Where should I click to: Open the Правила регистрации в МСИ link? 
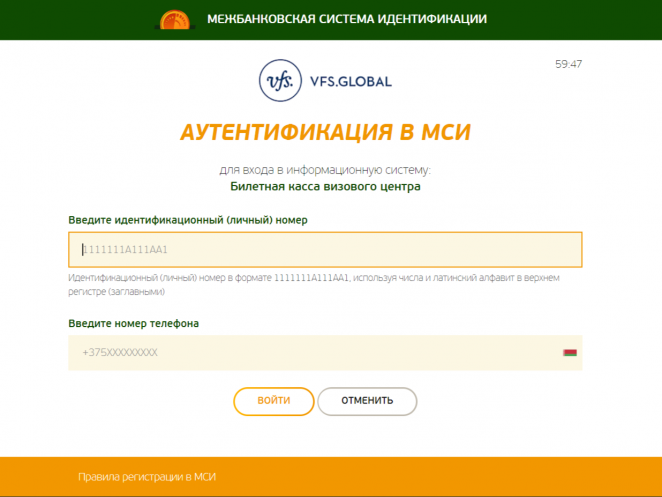[147, 477]
